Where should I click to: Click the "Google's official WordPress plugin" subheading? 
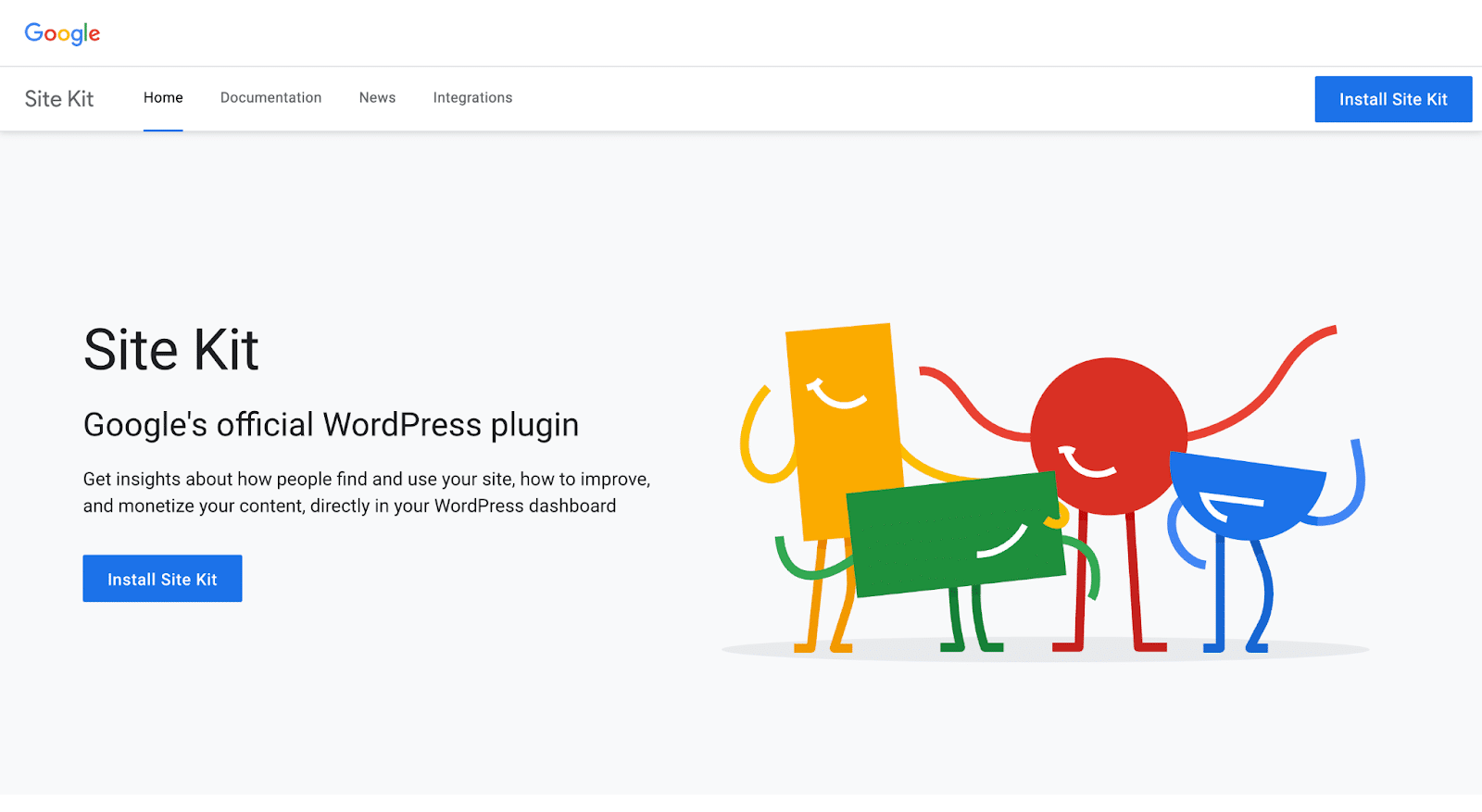(x=331, y=425)
